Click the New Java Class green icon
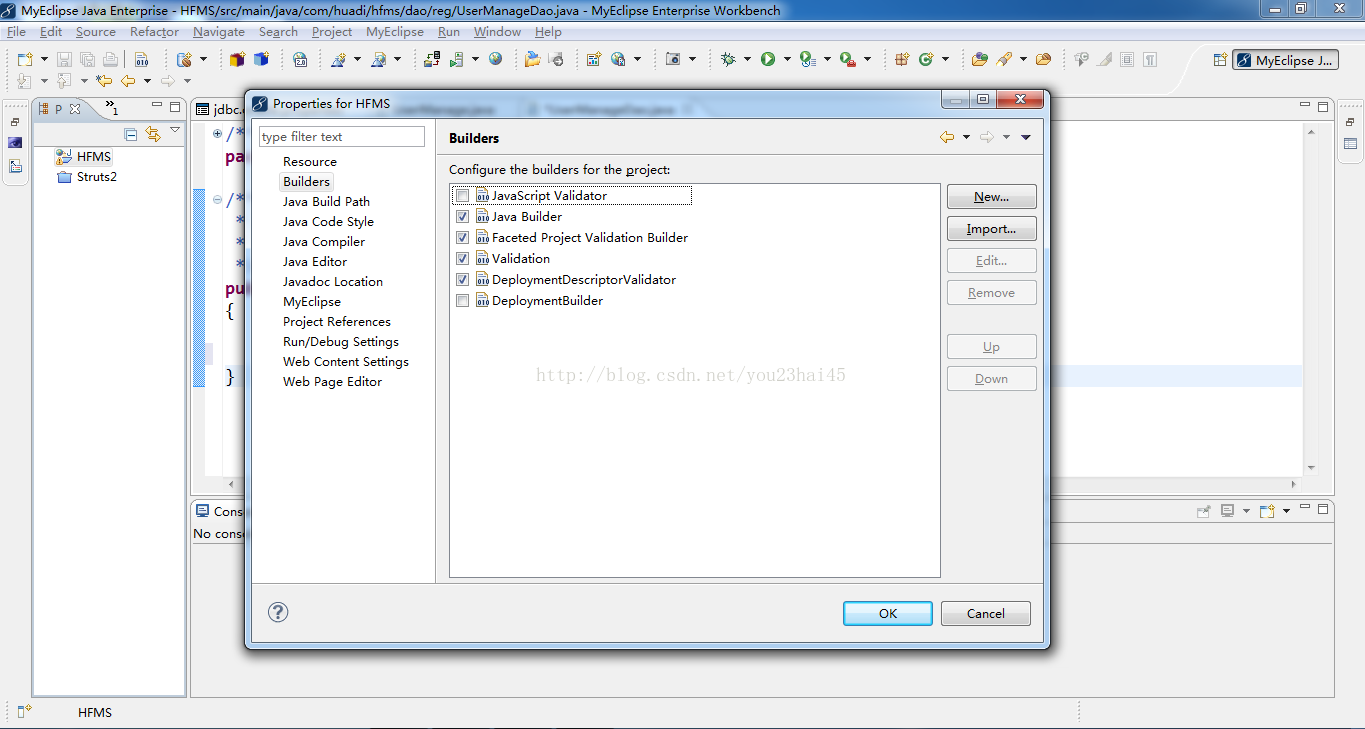This screenshot has width=1365, height=729. pyautogui.click(x=926, y=60)
